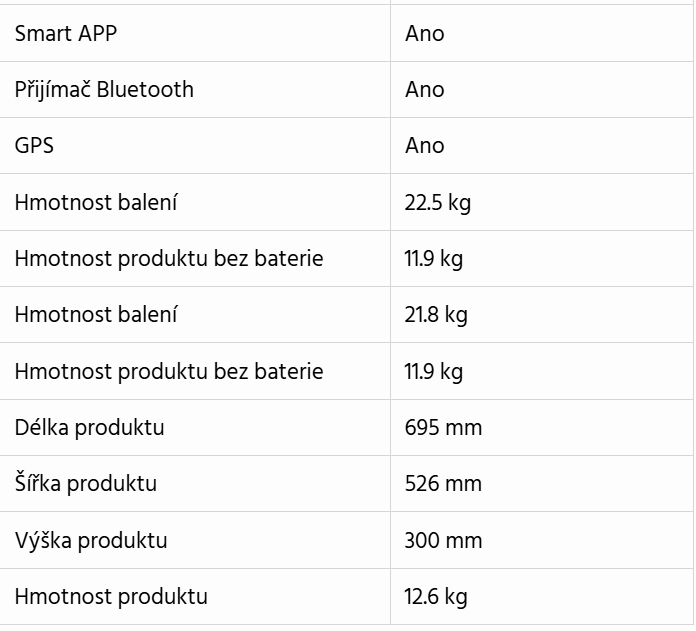
Task: Click first Hmotnost produktu bez baterie label
Action: (169, 259)
